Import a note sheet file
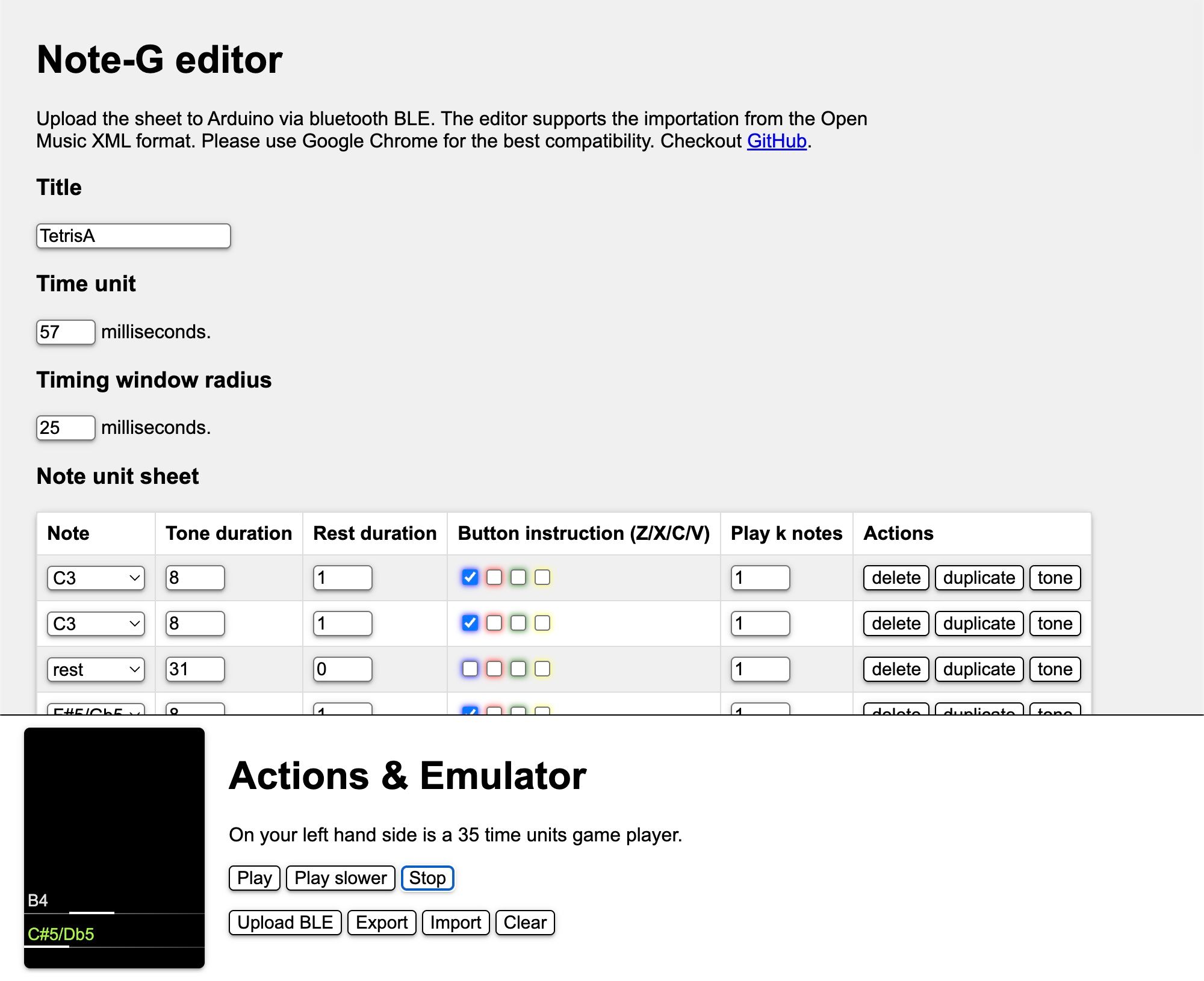 [456, 923]
